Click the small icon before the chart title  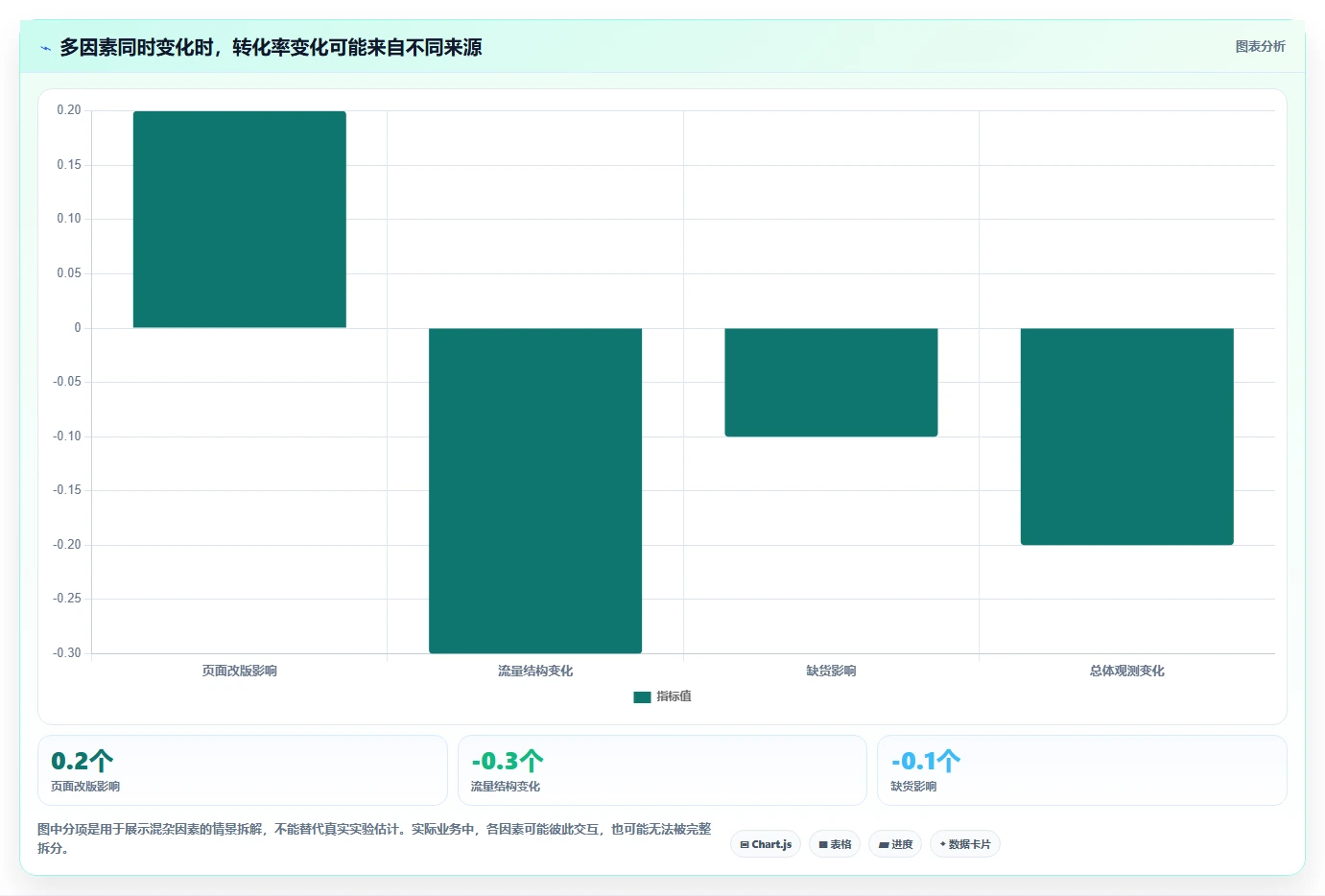point(45,48)
